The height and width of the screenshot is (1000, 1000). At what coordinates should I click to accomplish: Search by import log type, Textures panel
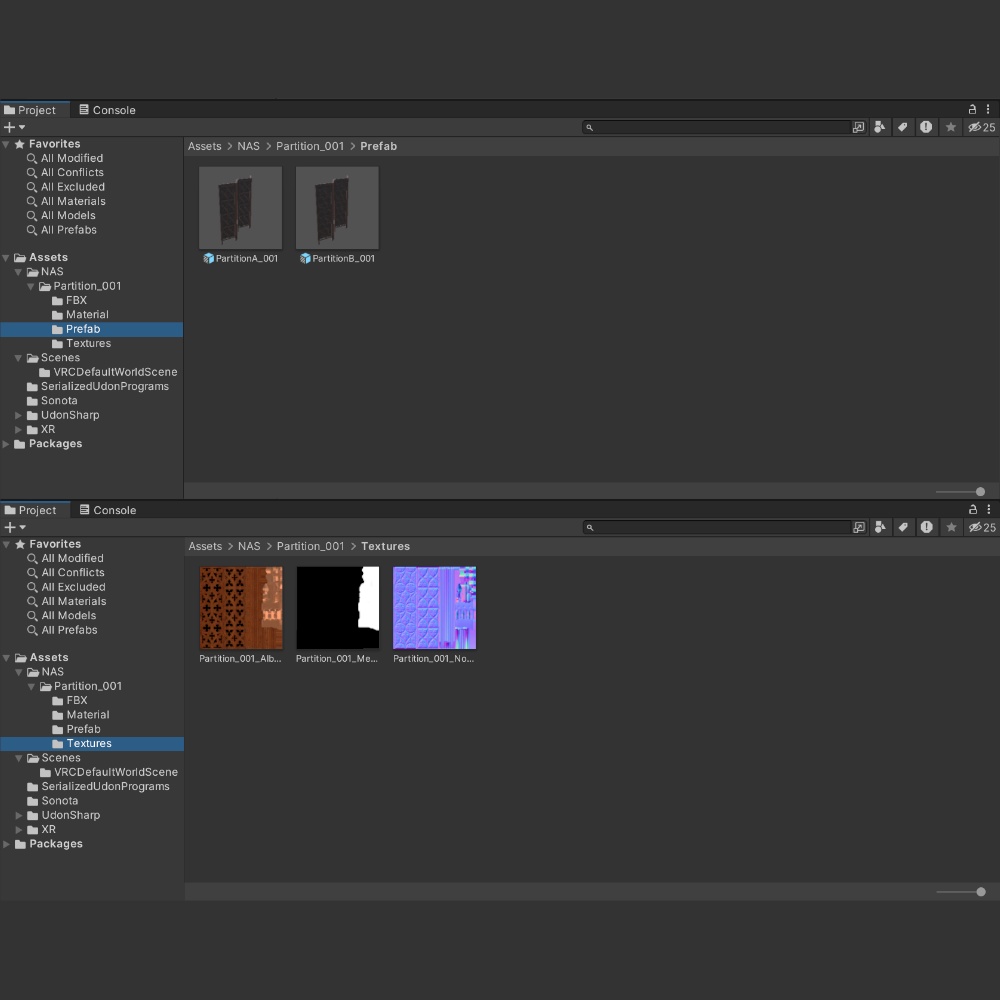(927, 527)
